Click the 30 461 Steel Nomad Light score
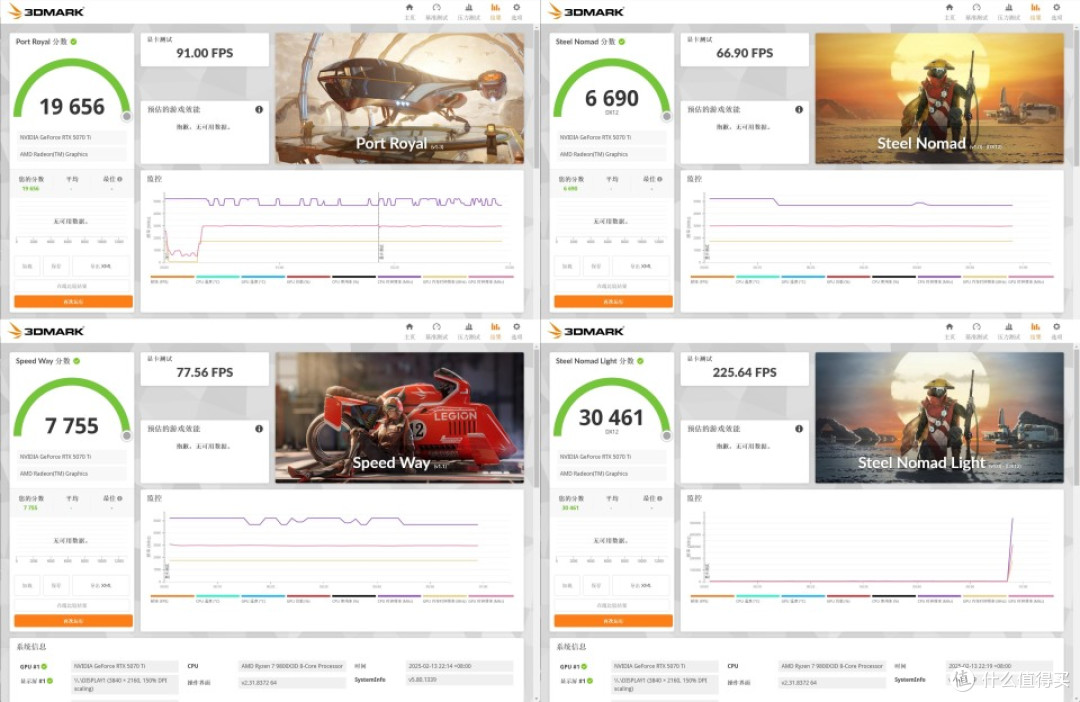1080x702 pixels. (611, 417)
